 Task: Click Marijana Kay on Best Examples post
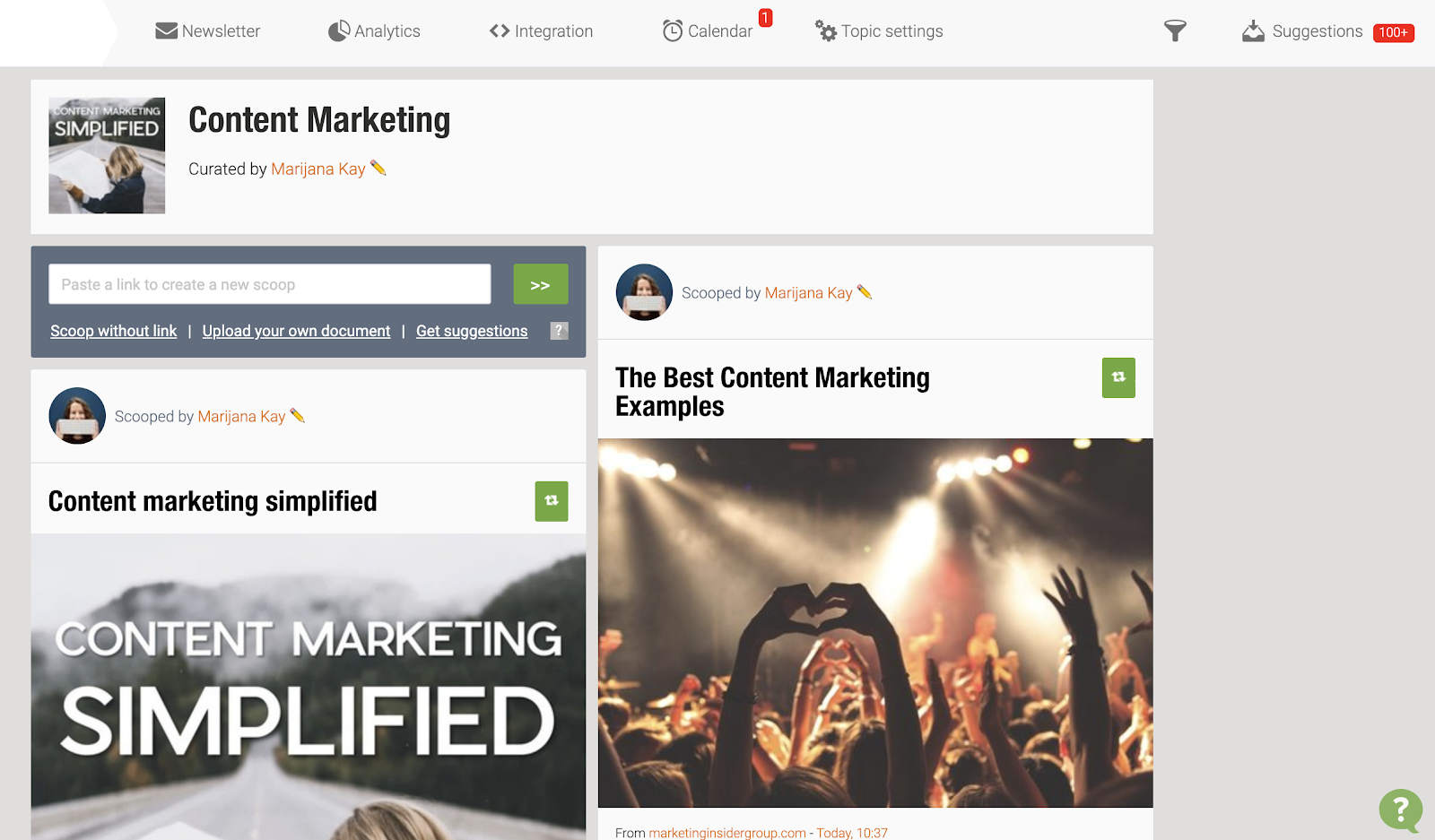click(808, 292)
